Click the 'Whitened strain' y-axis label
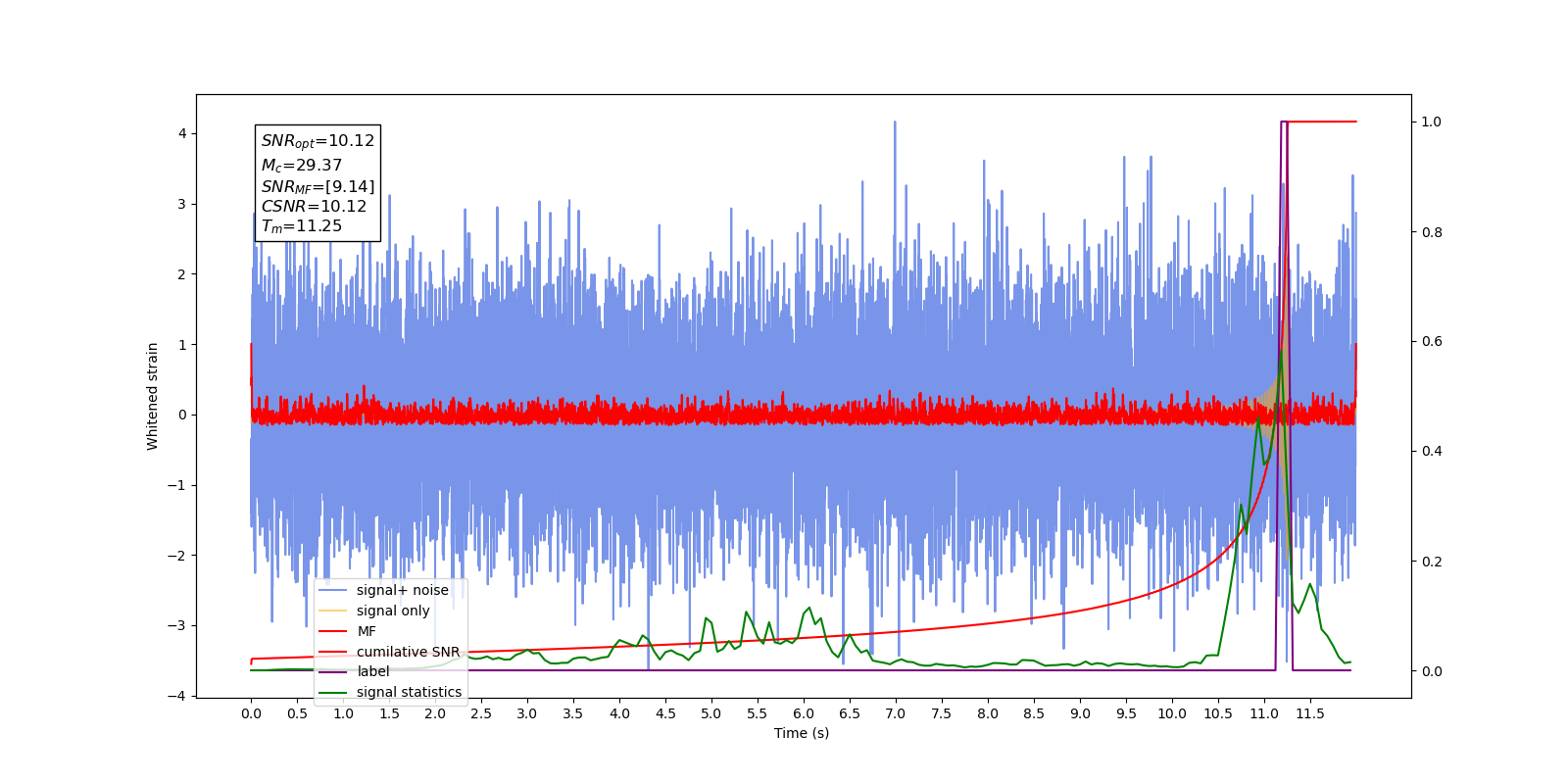Viewport: 1568px width, 784px height. click(x=152, y=396)
